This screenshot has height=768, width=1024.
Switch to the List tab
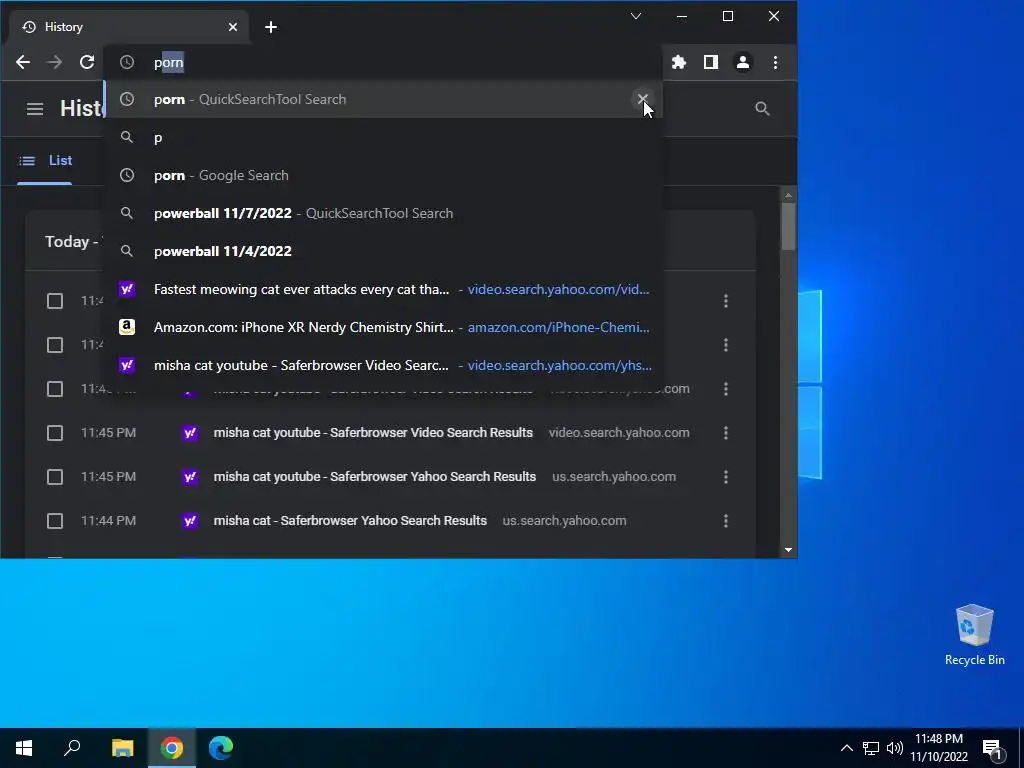tap(45, 161)
